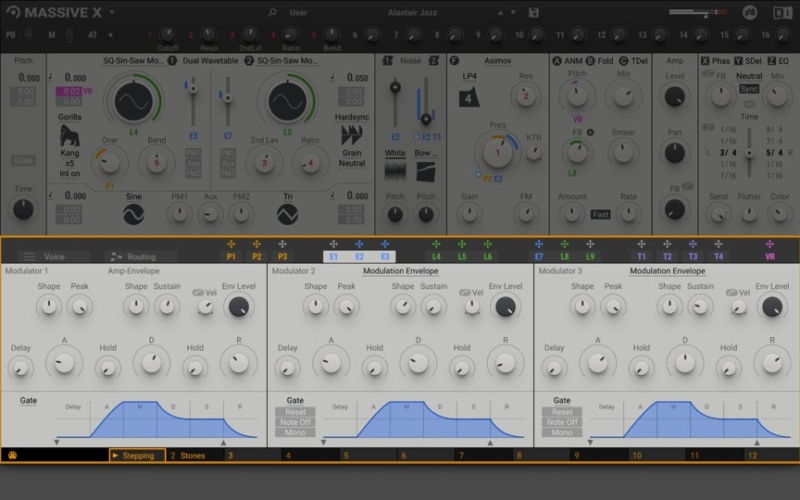Image resolution: width=800 pixels, height=500 pixels.
Task: Click the drag-assign arrows above T3
Action: [692, 244]
